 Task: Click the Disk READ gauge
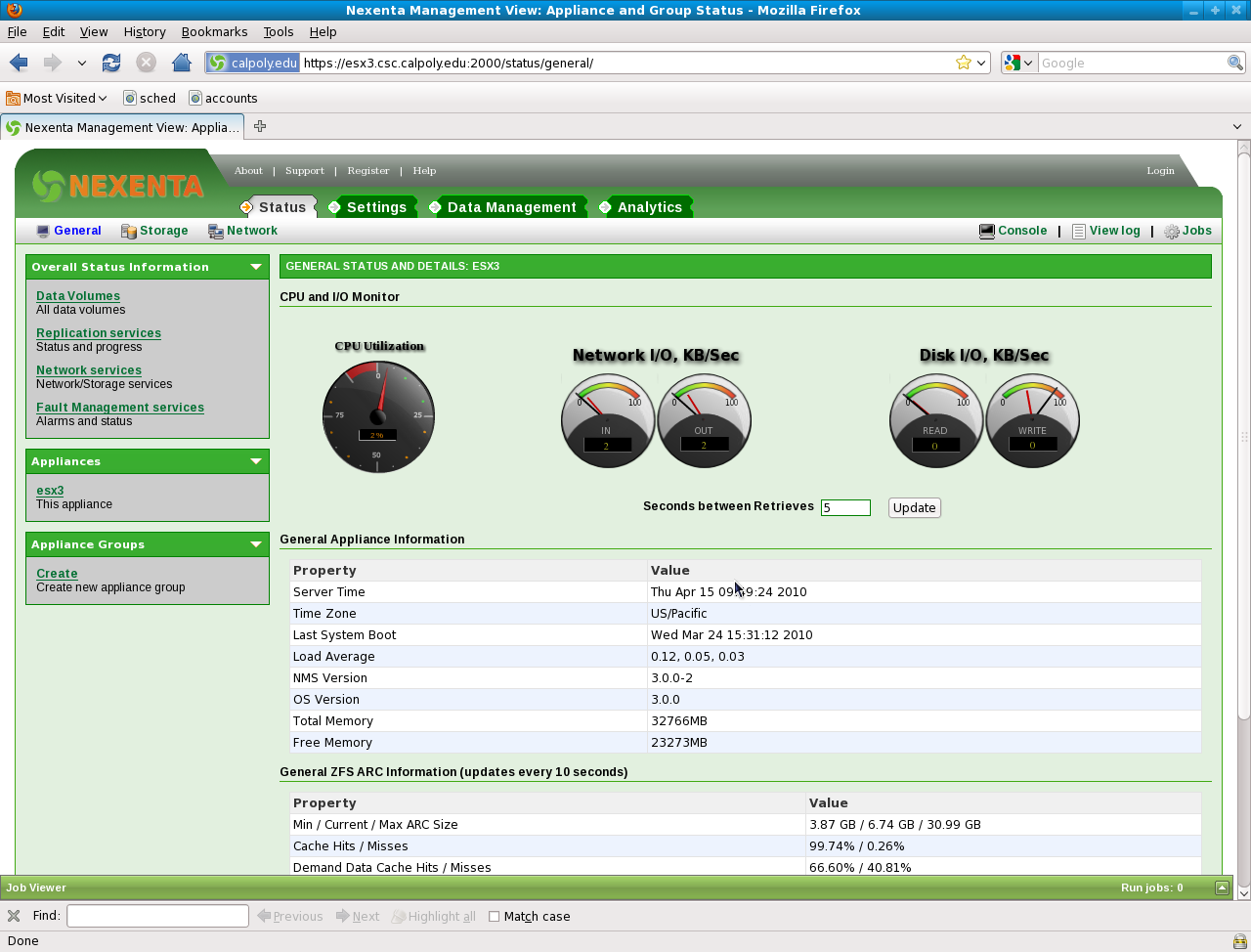[935, 420]
